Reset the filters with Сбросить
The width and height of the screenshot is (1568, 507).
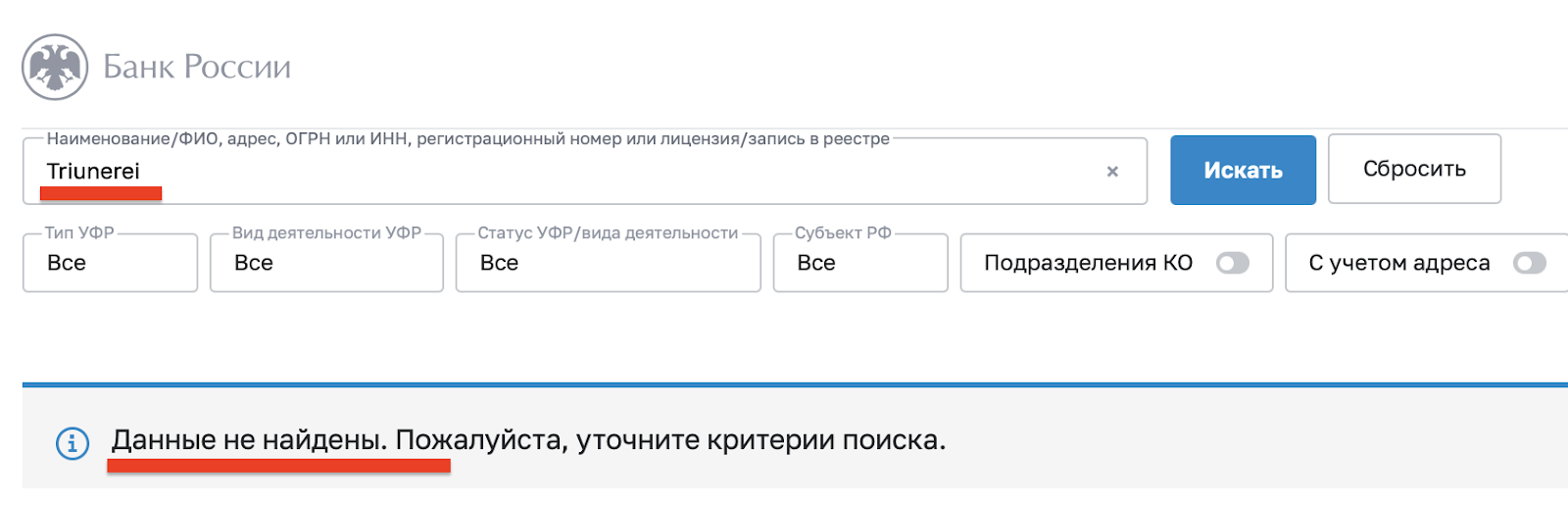pyautogui.click(x=1414, y=169)
